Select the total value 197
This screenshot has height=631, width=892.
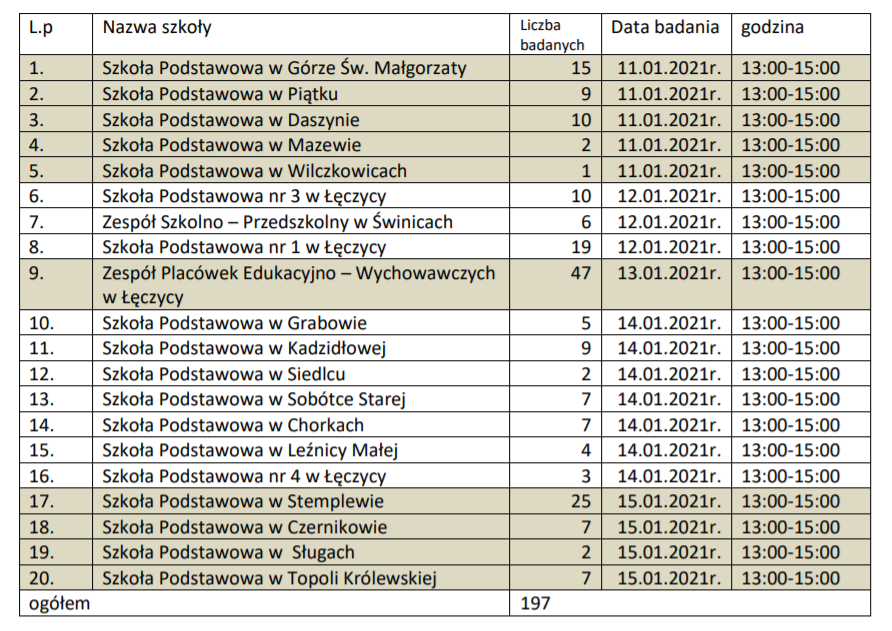(x=536, y=604)
